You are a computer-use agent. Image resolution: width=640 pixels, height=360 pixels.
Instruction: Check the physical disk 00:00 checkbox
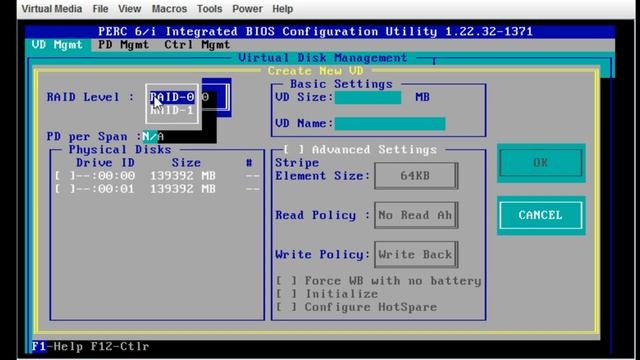(65, 176)
